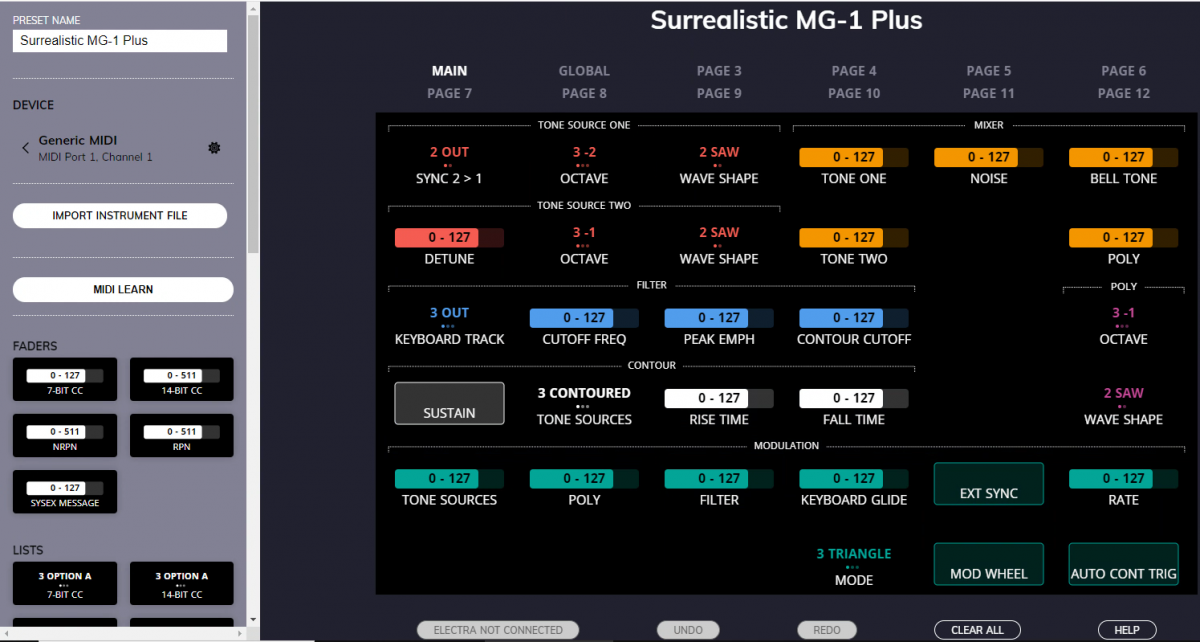Pick the RPN fader control type
The height and width of the screenshot is (642, 1200).
[x=181, y=435]
